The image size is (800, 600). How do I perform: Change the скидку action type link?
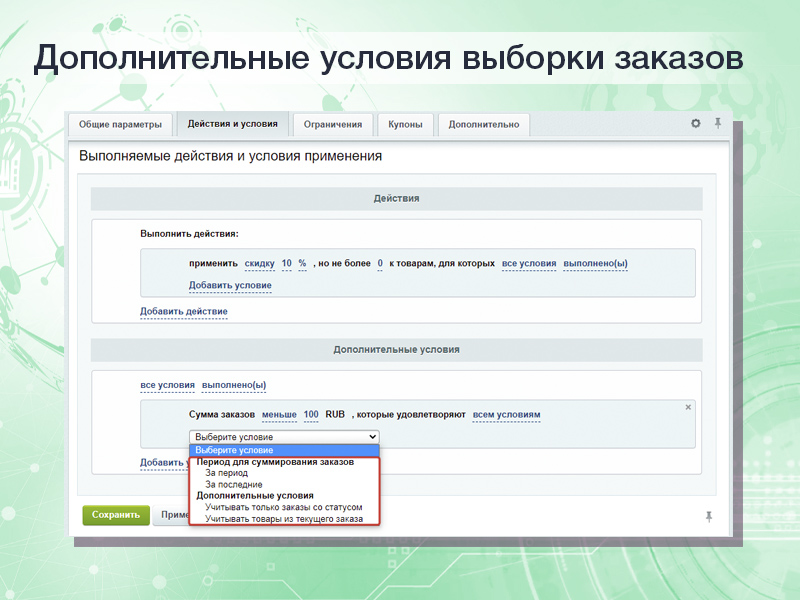tap(258, 264)
